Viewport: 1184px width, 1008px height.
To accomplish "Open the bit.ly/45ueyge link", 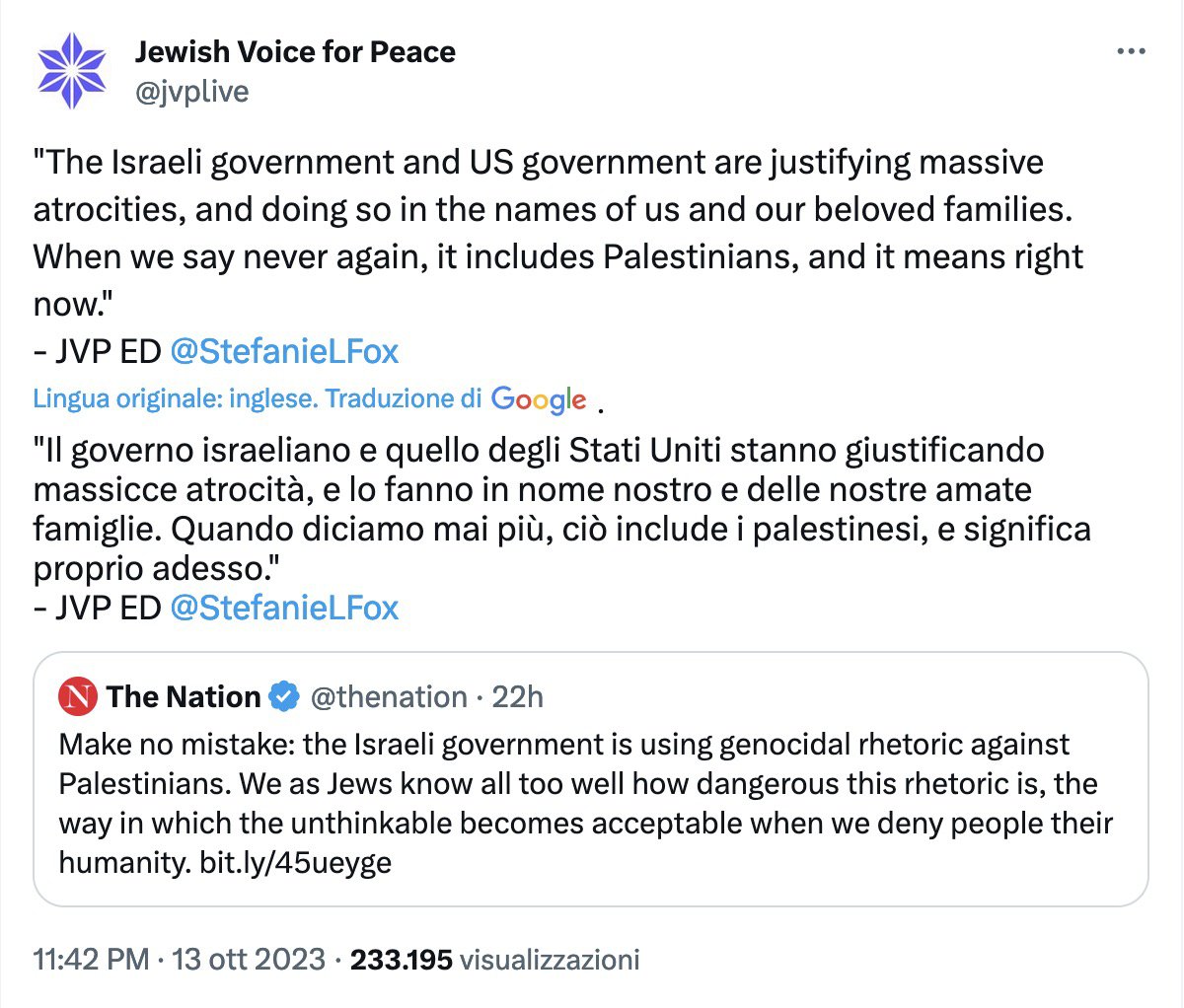I will click(x=295, y=862).
